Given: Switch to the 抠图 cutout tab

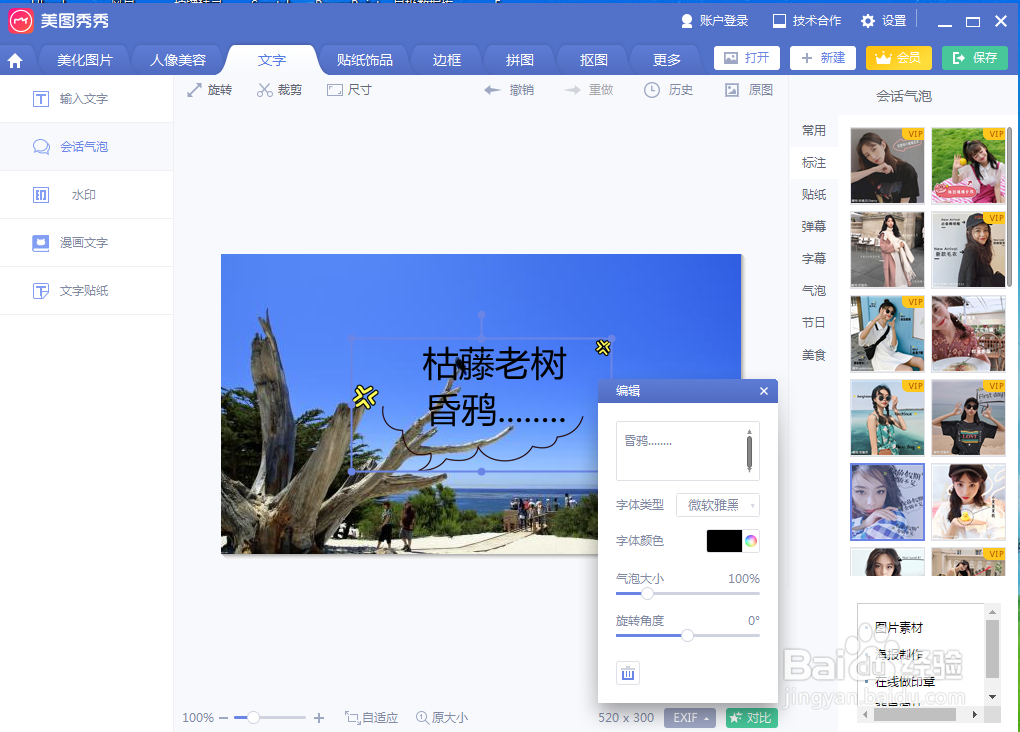Looking at the screenshot, I should point(591,59).
